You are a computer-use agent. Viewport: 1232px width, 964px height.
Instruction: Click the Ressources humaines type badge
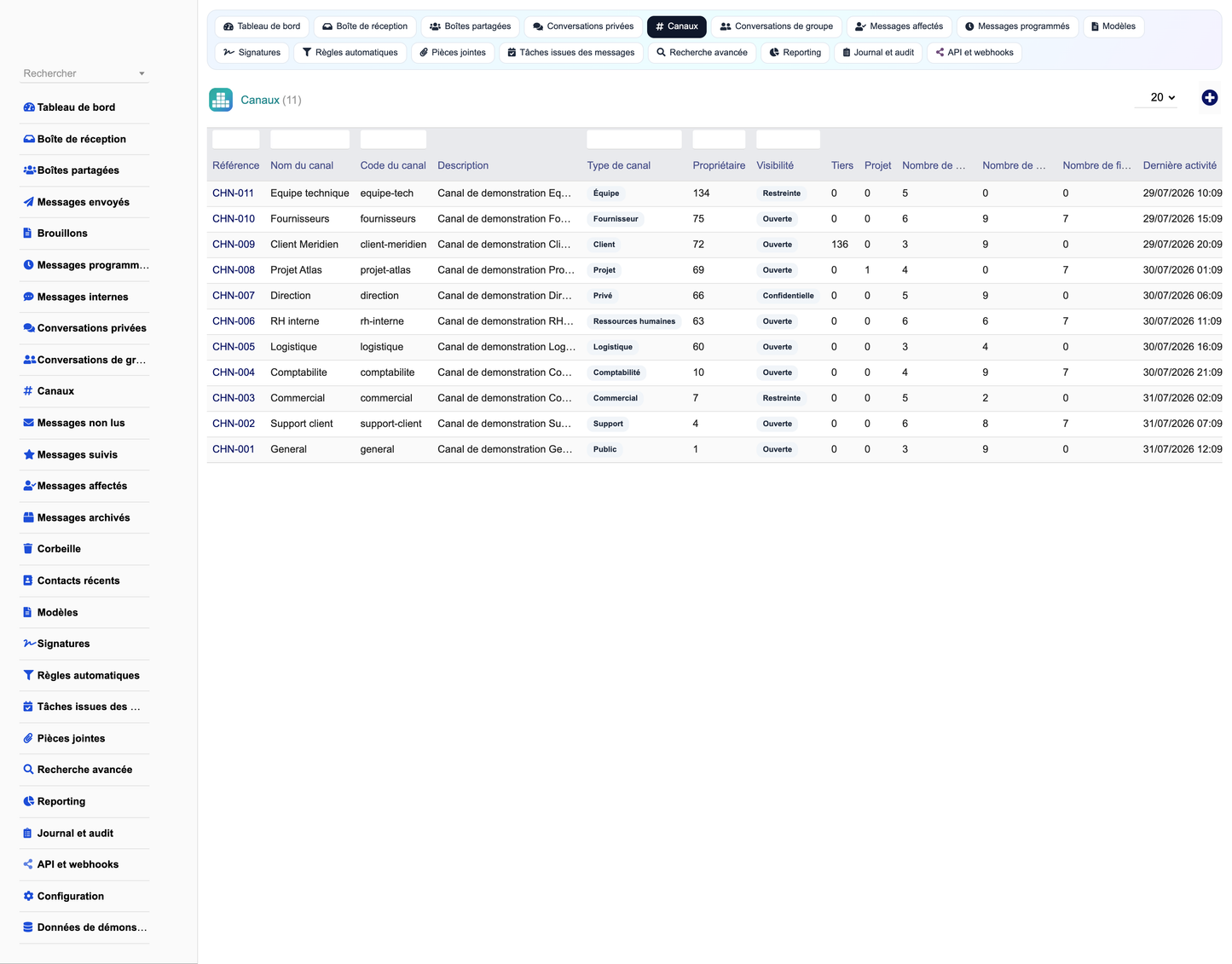(634, 321)
